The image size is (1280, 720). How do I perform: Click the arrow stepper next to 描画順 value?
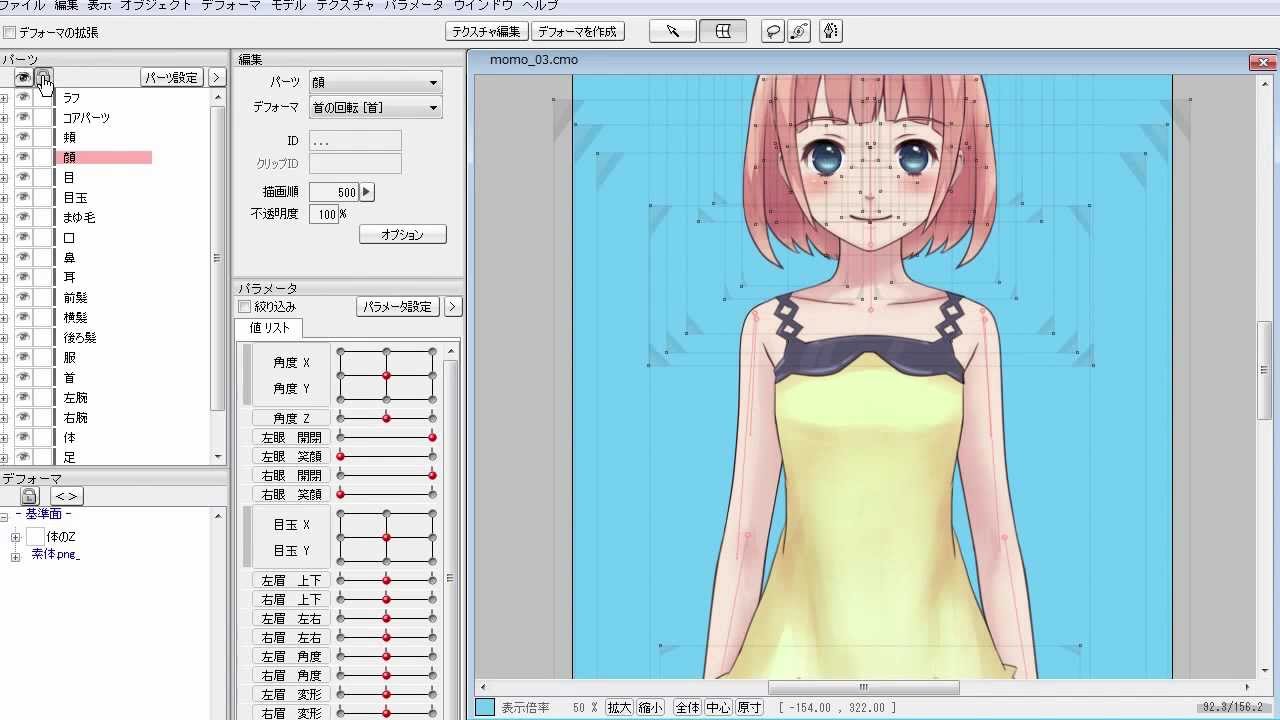tap(367, 192)
